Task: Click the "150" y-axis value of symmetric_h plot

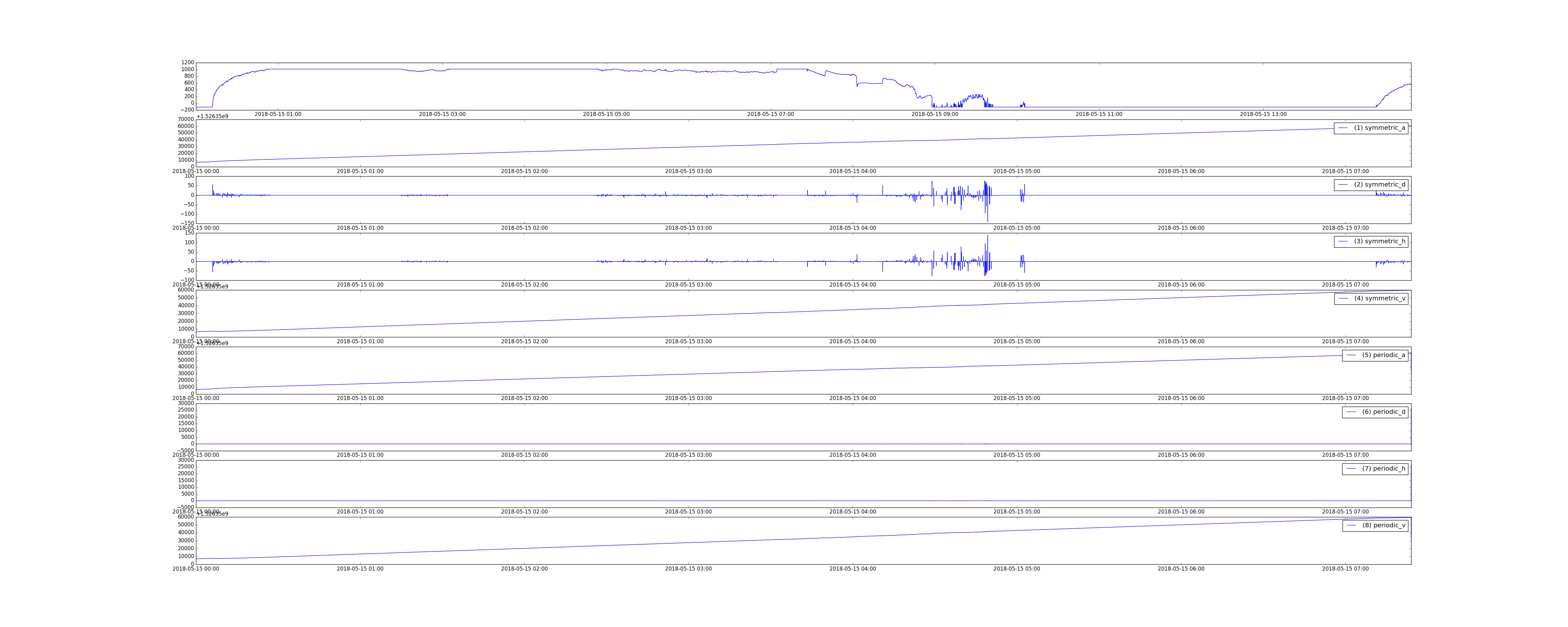Action: point(189,233)
